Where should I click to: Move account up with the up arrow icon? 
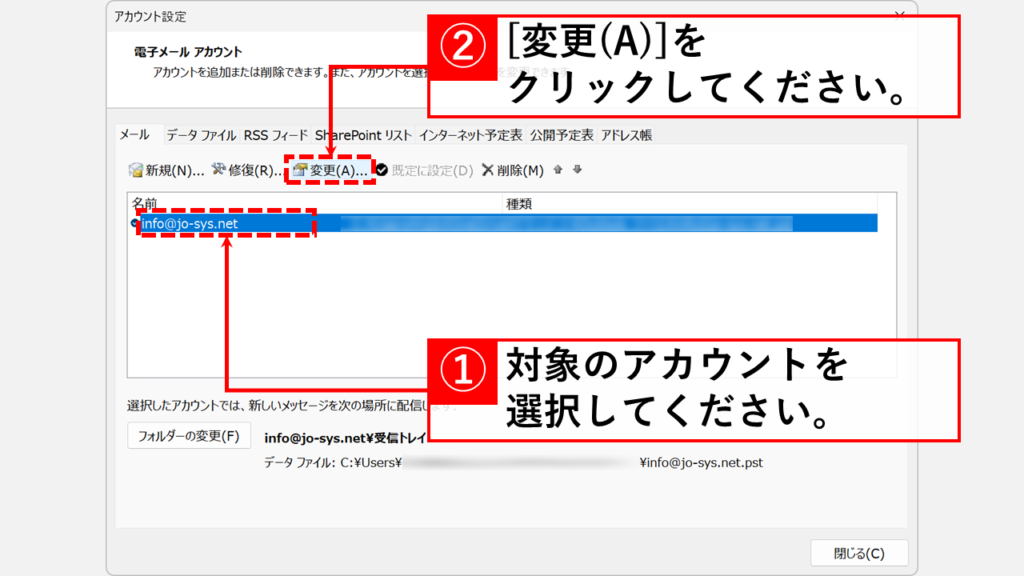point(558,170)
